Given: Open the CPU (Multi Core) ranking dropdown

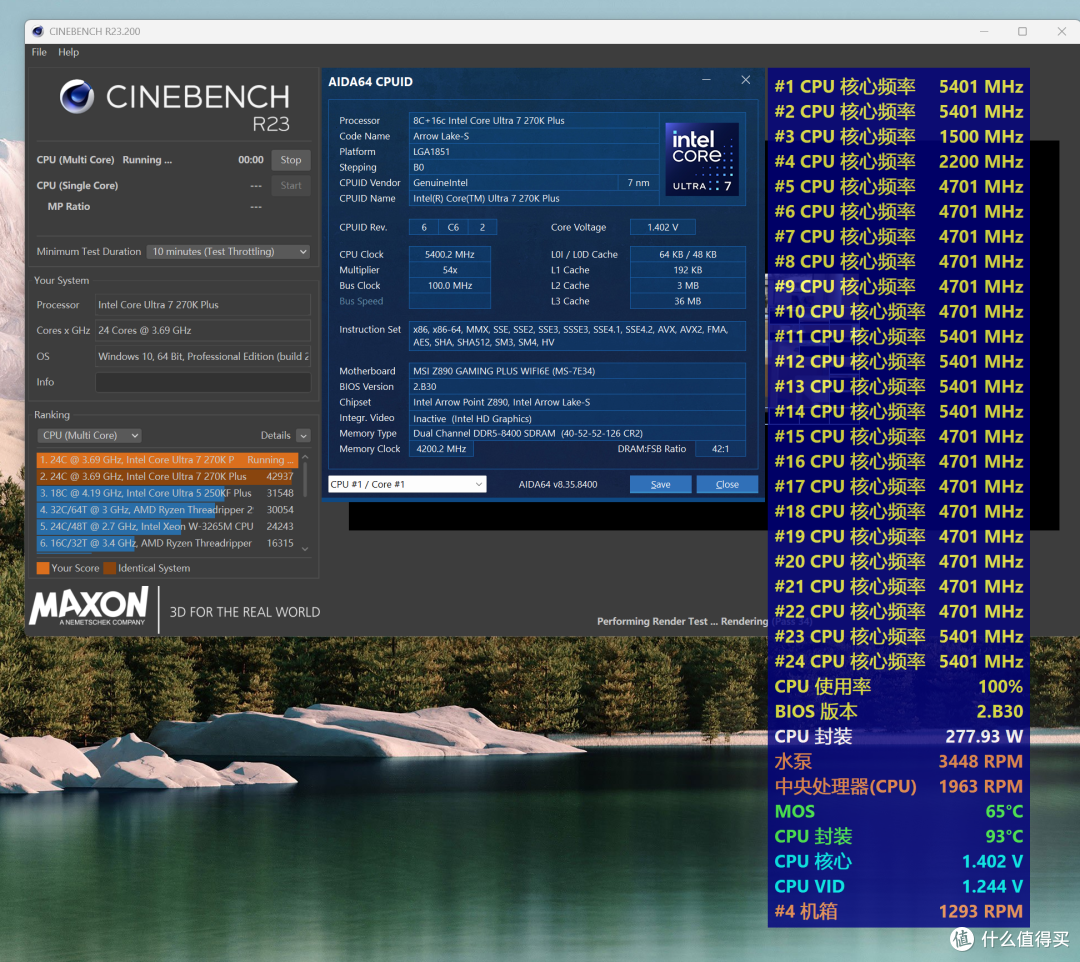Looking at the screenshot, I should click(89, 435).
